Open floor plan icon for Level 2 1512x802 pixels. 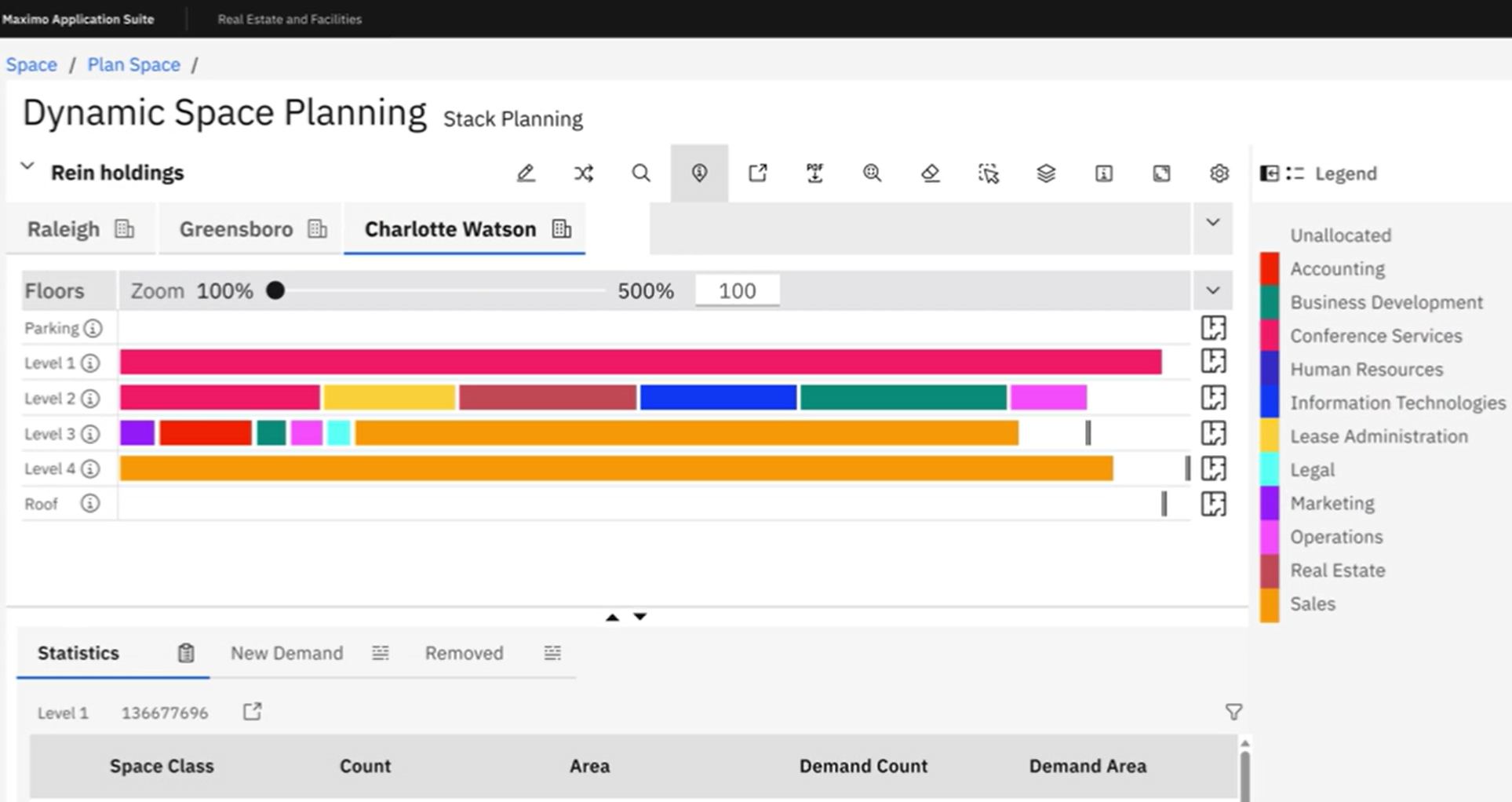1213,398
